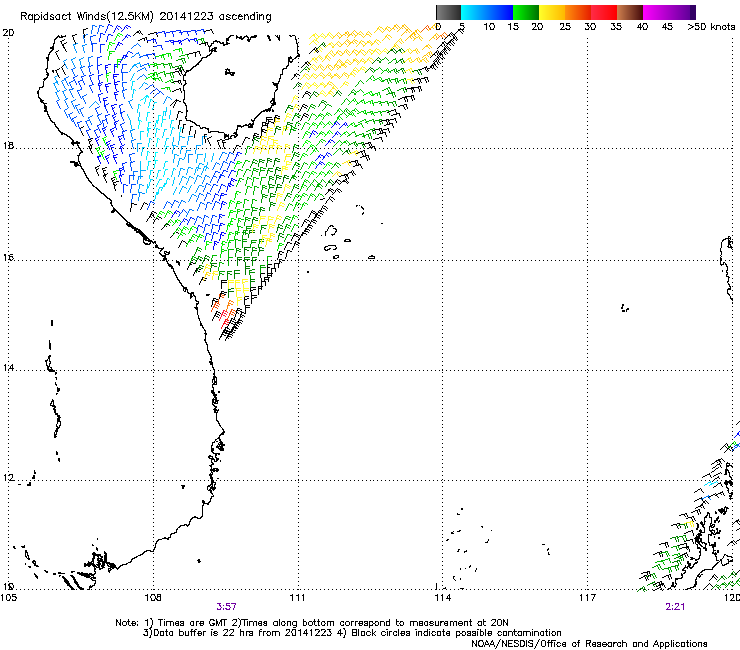Click the red 30-35 knots legend segment
The image size is (740, 650).
point(604,12)
